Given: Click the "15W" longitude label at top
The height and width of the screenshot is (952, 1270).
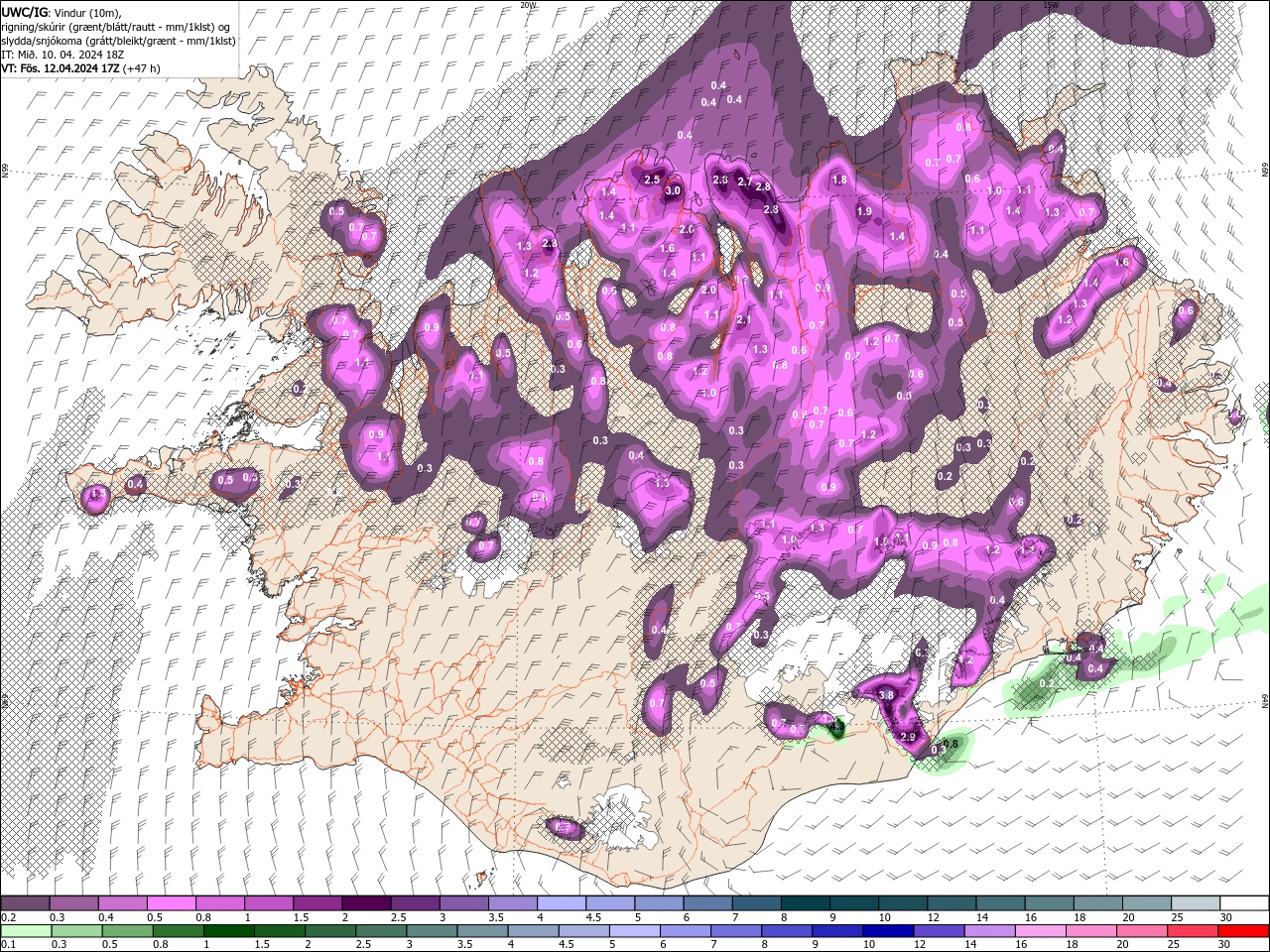Looking at the screenshot, I should coord(1051,5).
